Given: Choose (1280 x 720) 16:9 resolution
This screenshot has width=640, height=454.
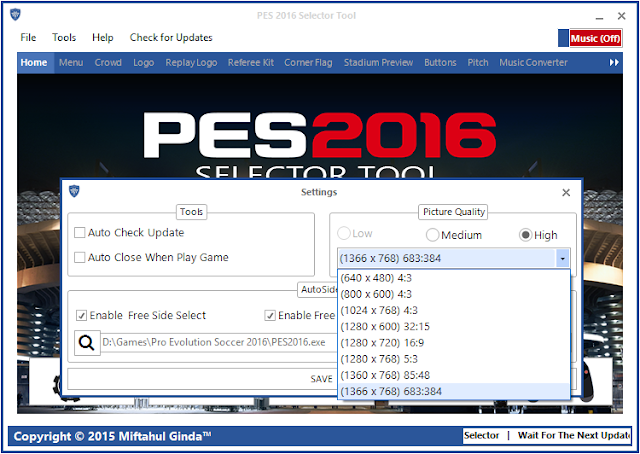Looking at the screenshot, I should click(x=454, y=343).
